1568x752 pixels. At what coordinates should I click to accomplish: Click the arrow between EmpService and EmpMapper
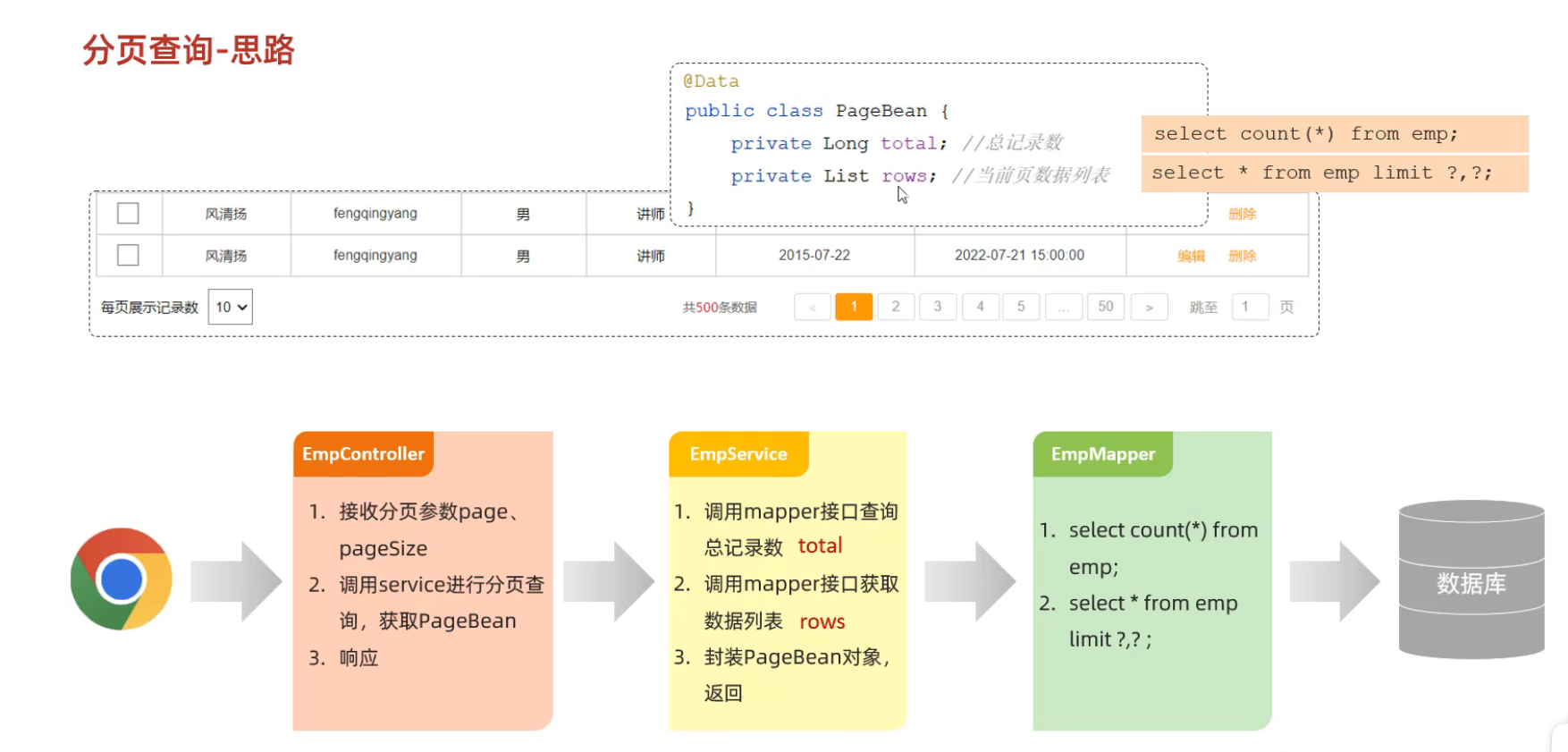[969, 581]
